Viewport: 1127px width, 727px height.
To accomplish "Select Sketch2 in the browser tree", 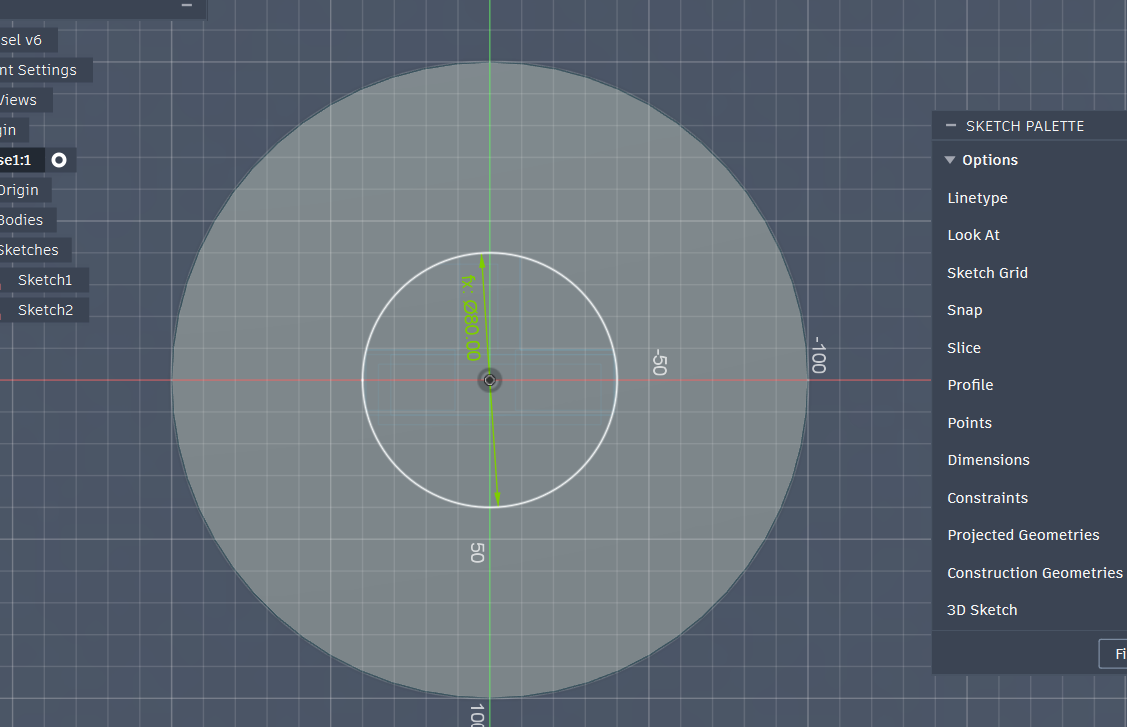I will click(45, 310).
